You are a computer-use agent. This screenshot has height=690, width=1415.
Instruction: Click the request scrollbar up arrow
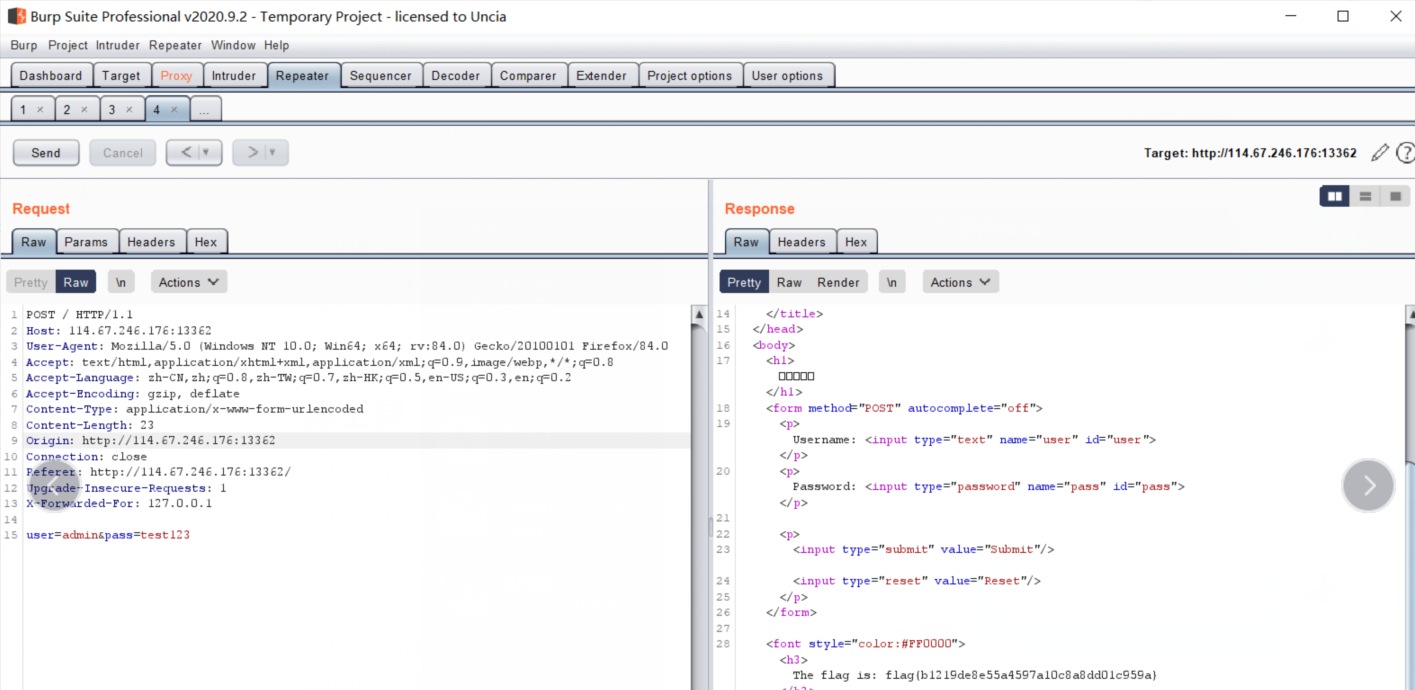[699, 314]
